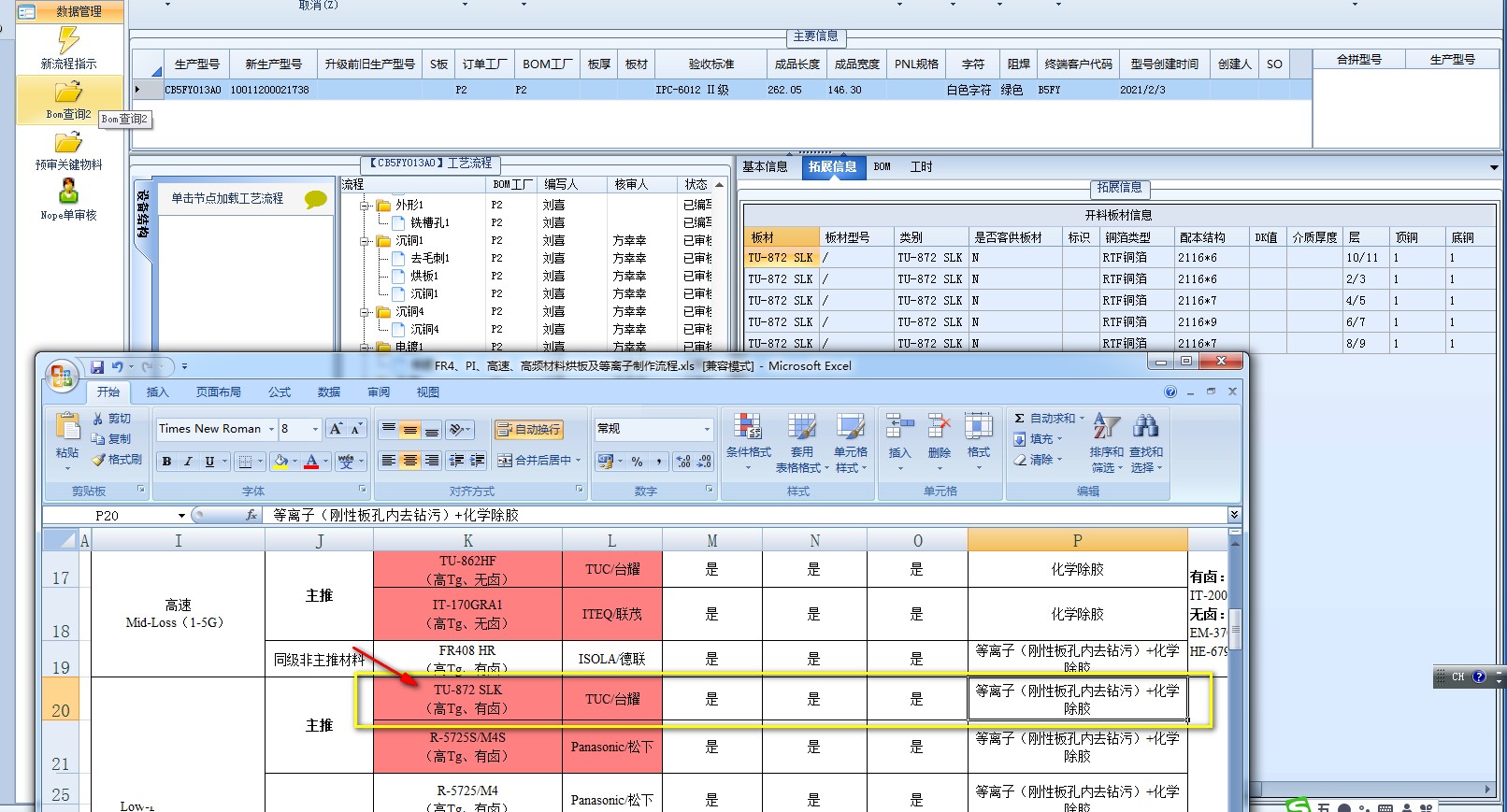This screenshot has width=1507, height=812.
Task: Open the 基本信息 tab in the BOM window
Action: click(x=765, y=166)
